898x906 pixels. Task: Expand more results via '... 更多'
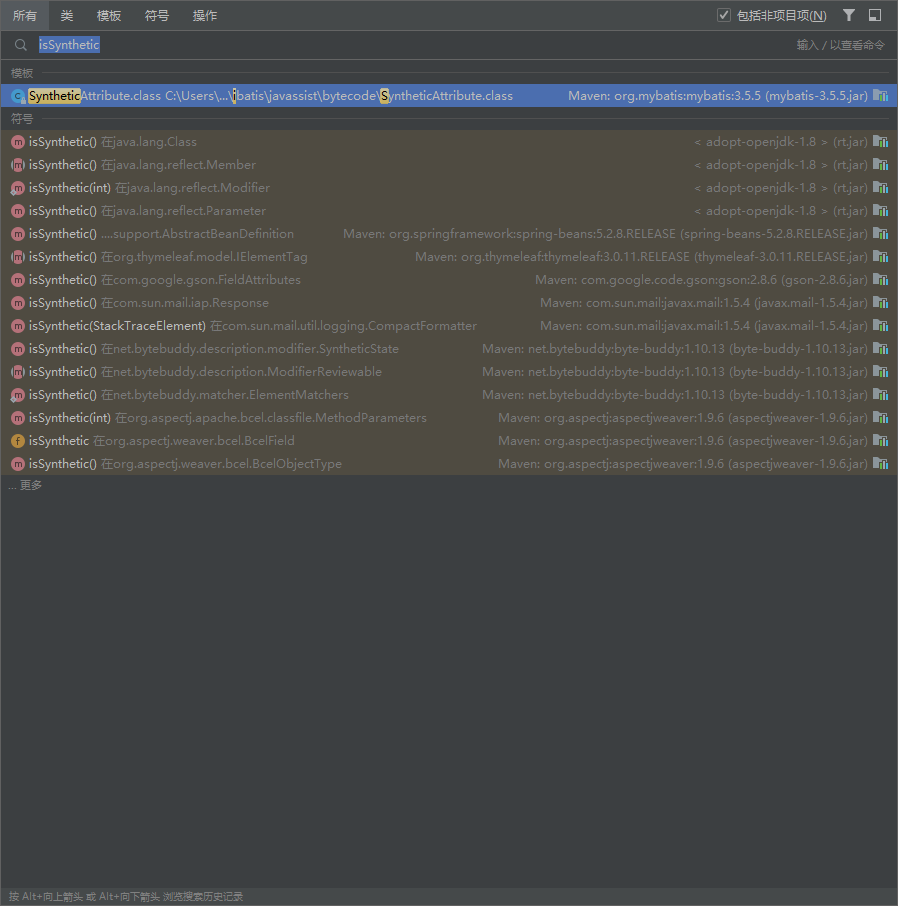pos(26,485)
